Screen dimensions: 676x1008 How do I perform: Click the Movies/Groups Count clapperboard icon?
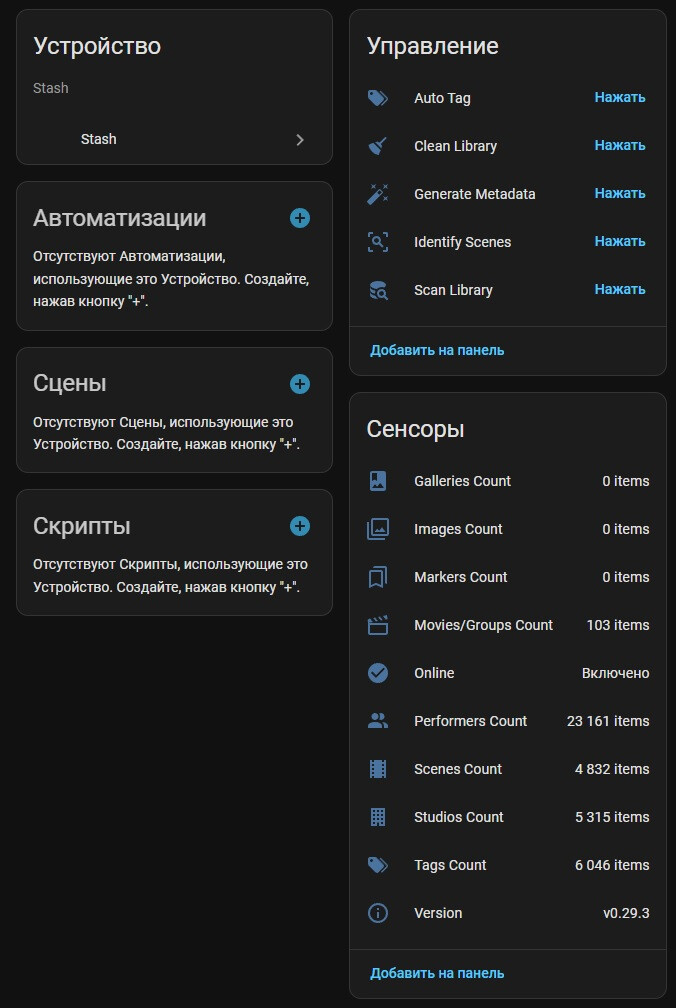pyautogui.click(x=377, y=625)
